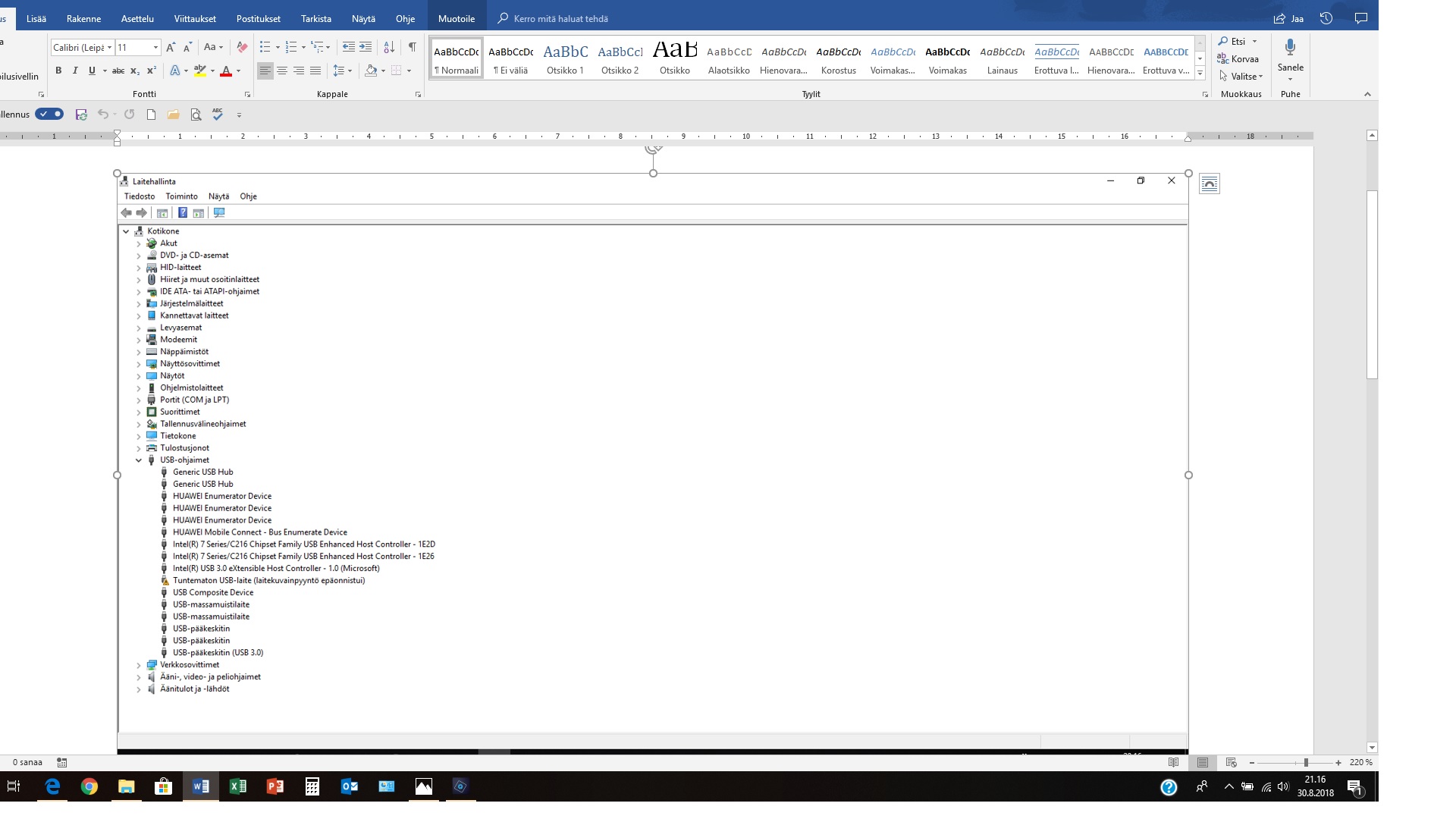Decrease paragraph indent
Viewport: 1456px width, 819px height.
pyautogui.click(x=349, y=47)
